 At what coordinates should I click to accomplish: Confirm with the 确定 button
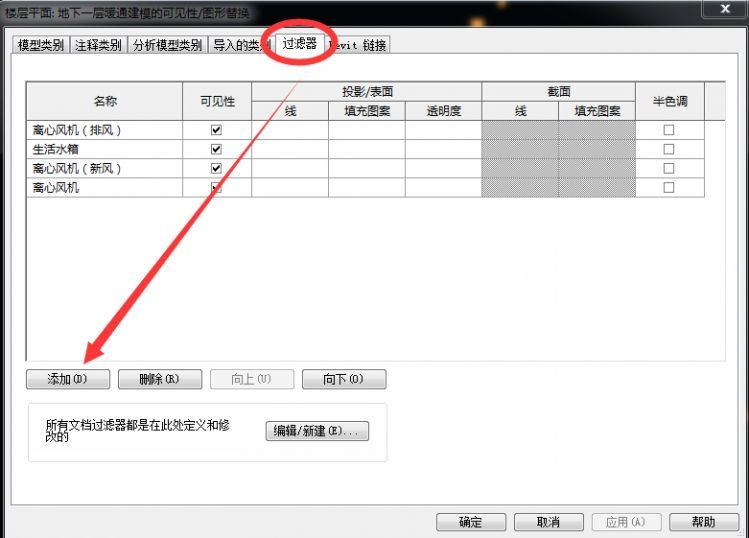(471, 522)
